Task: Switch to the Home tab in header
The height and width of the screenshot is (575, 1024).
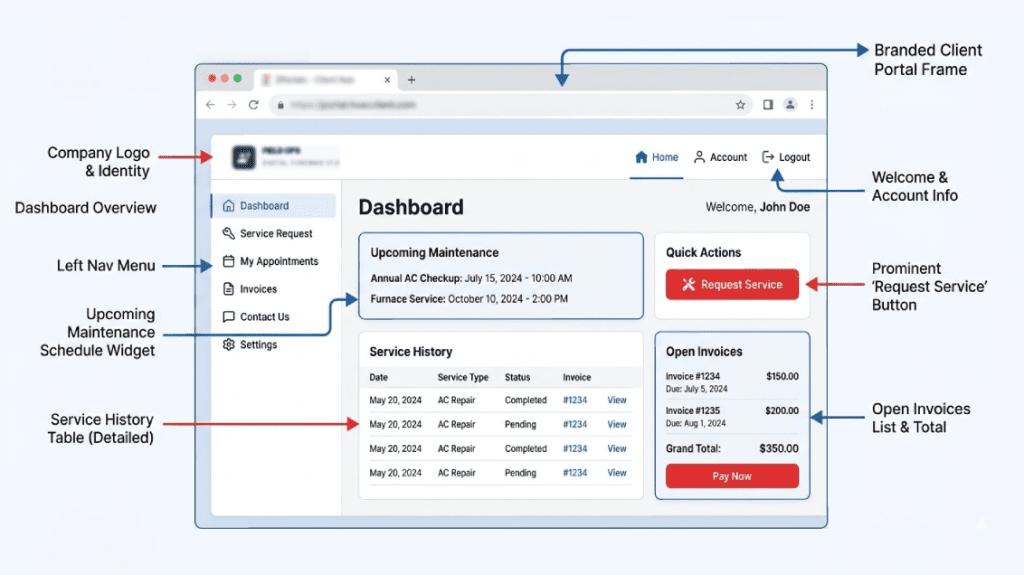Action: pyautogui.click(x=656, y=157)
